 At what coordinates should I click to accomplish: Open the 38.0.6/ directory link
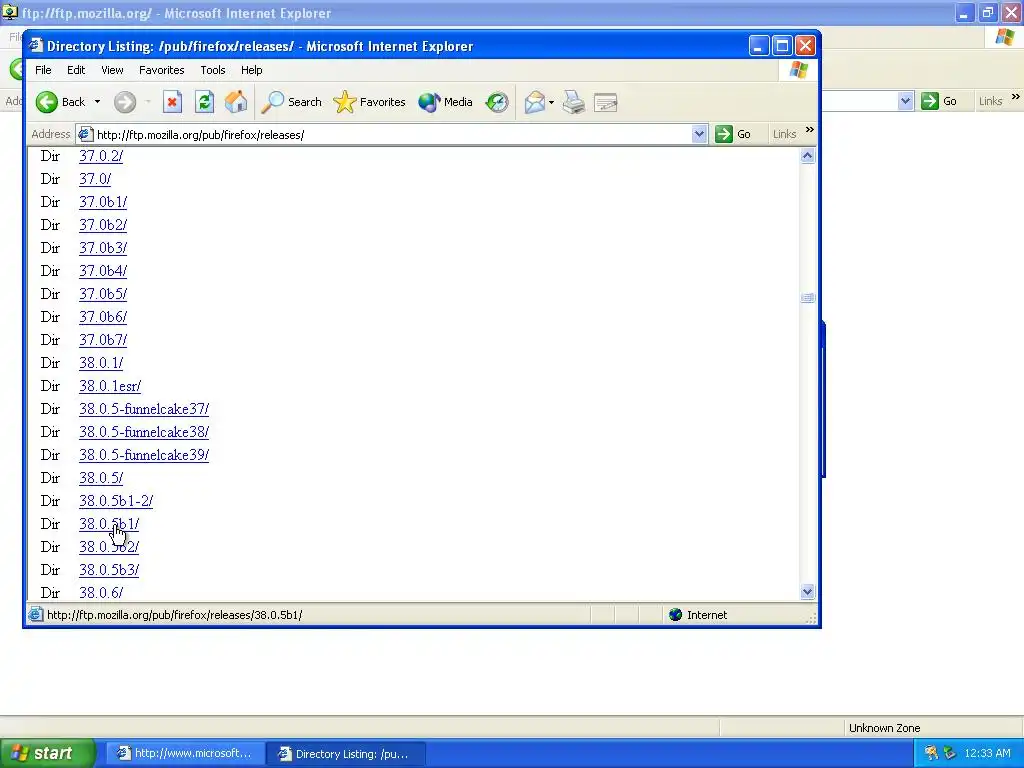click(101, 593)
